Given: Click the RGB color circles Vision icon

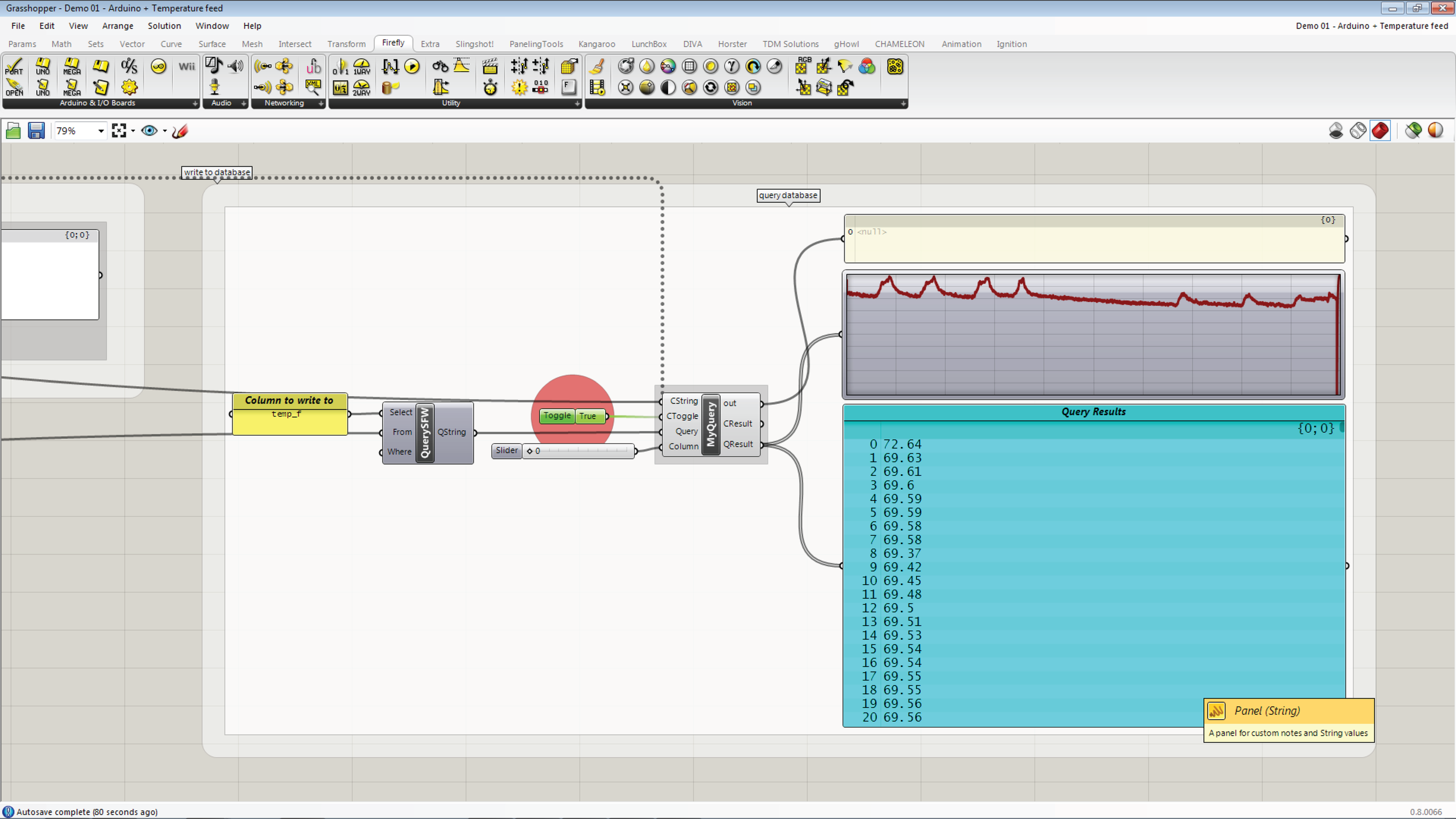Looking at the screenshot, I should point(867,66).
